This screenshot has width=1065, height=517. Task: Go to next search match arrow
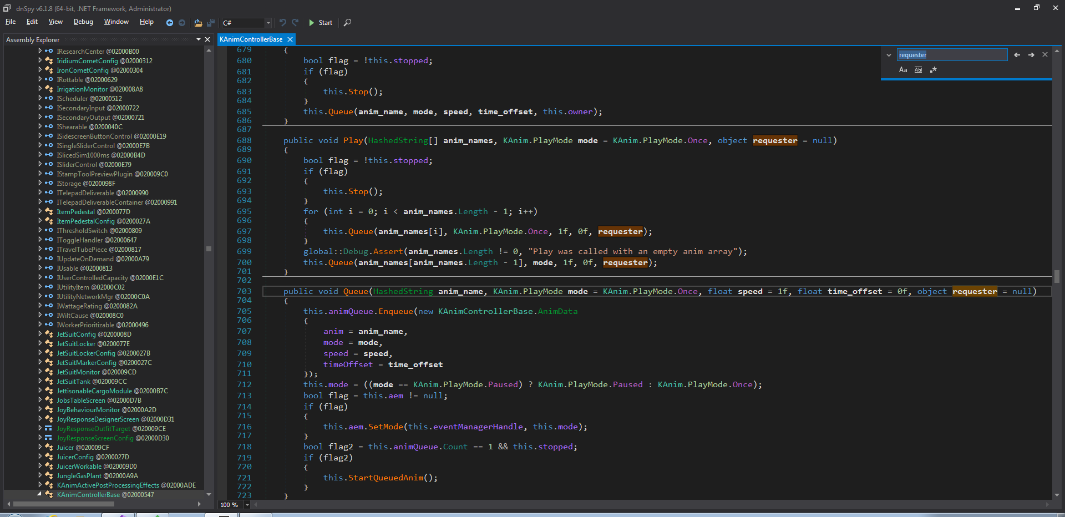click(x=1031, y=55)
